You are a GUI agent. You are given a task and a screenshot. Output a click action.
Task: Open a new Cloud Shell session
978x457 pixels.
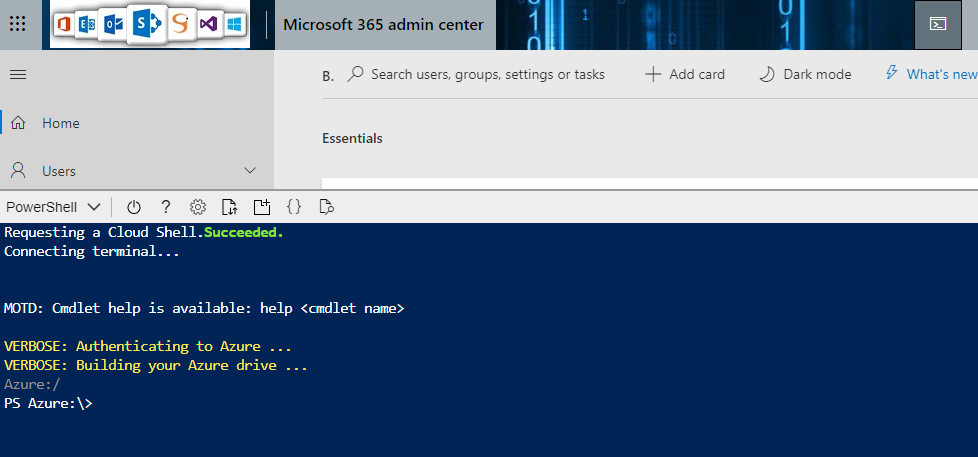[262, 207]
